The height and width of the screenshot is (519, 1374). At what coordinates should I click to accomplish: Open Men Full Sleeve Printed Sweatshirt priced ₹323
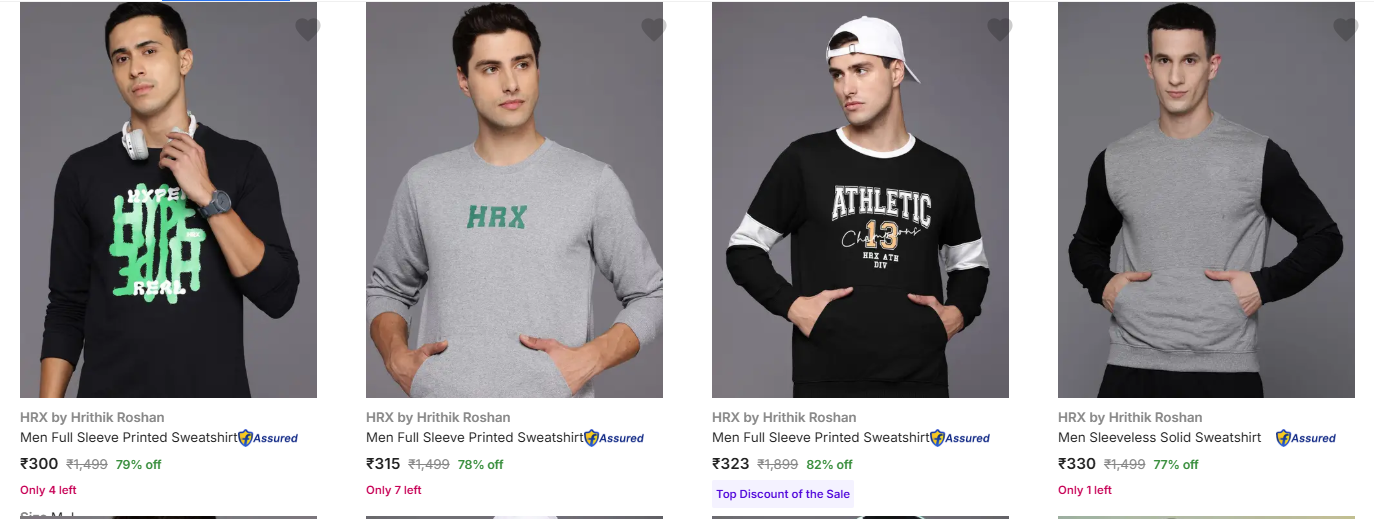click(820, 438)
